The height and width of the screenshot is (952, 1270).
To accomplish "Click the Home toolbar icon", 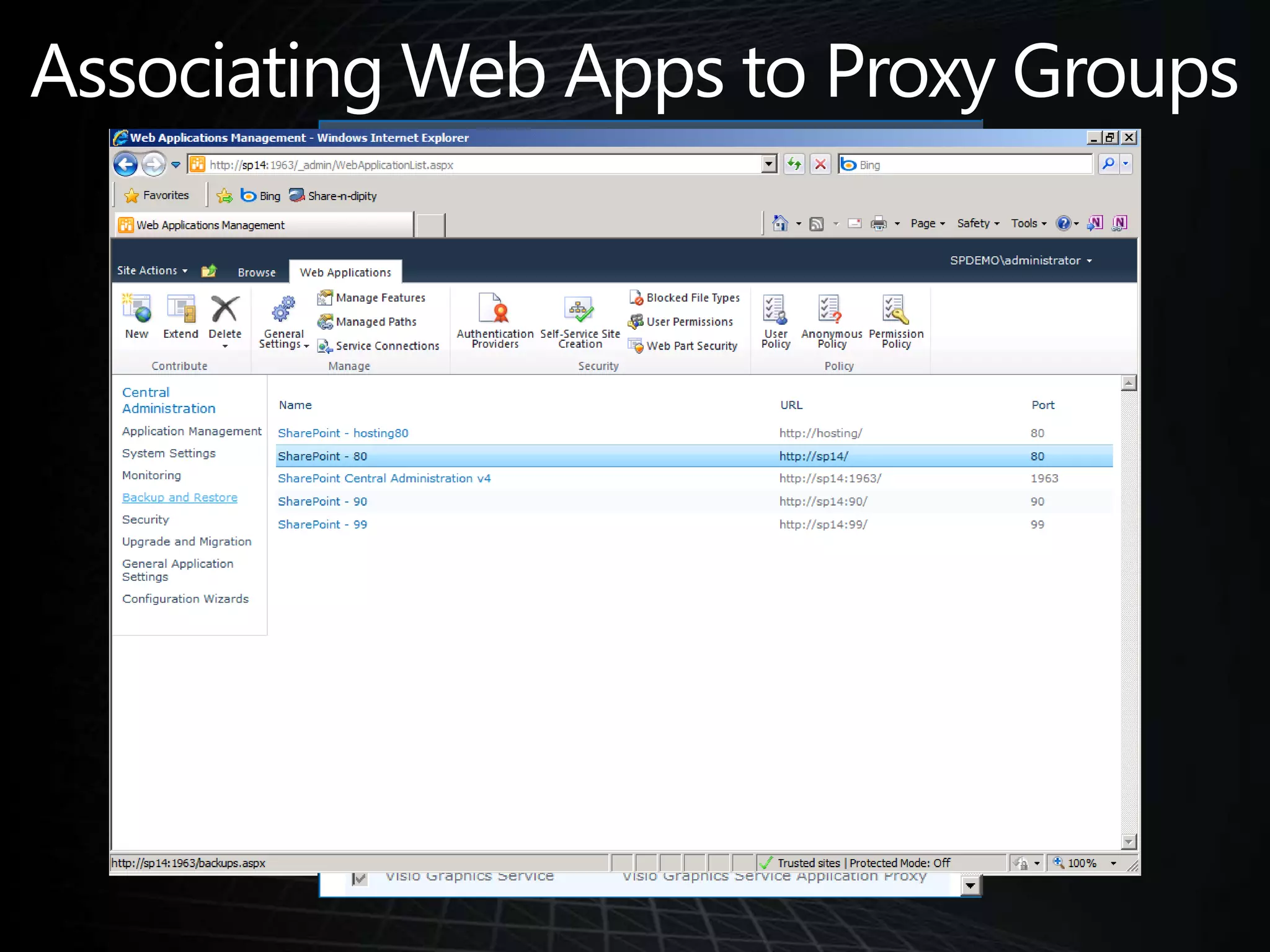I will point(780,223).
